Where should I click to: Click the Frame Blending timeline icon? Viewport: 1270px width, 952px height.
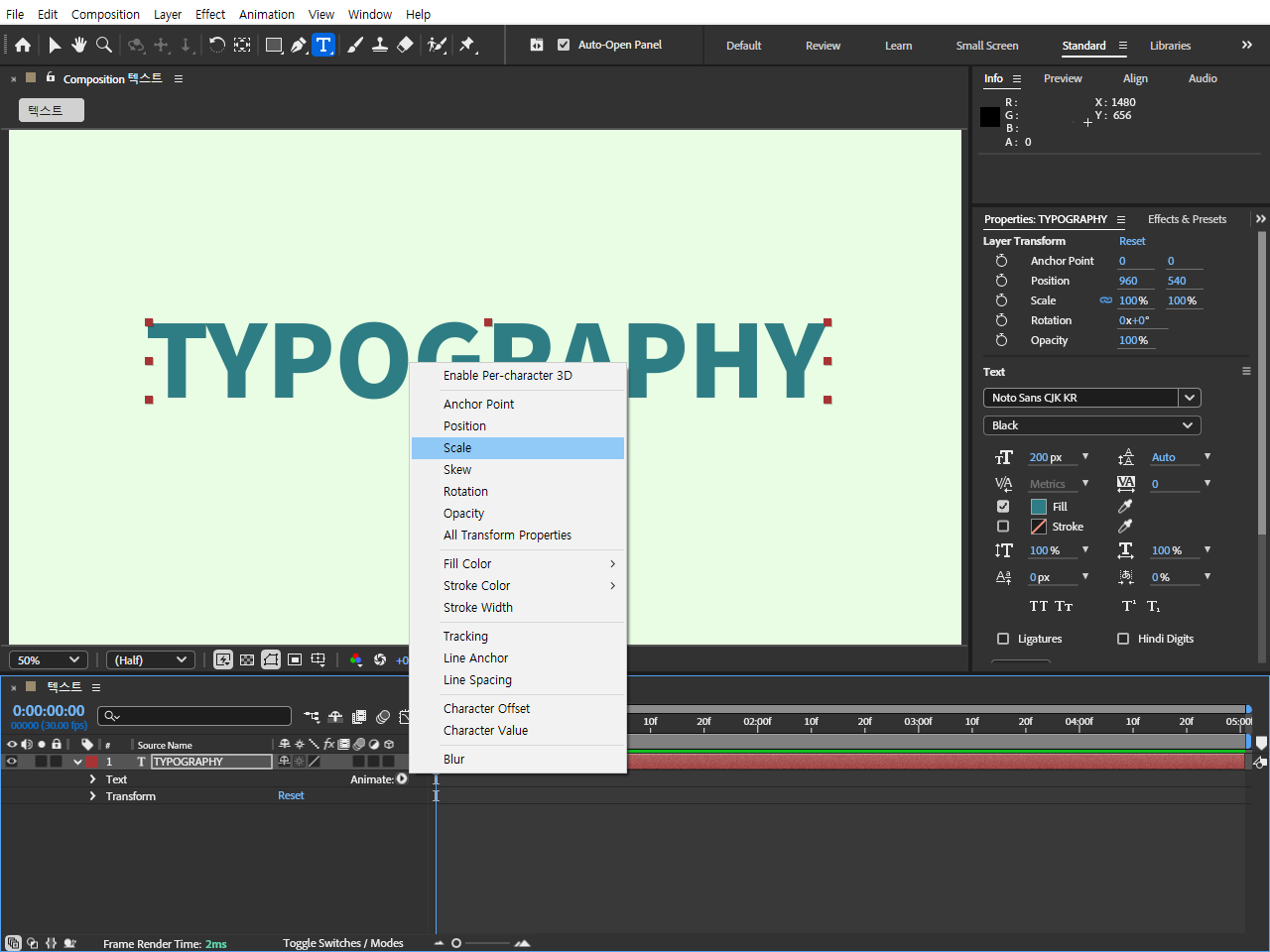click(x=359, y=717)
